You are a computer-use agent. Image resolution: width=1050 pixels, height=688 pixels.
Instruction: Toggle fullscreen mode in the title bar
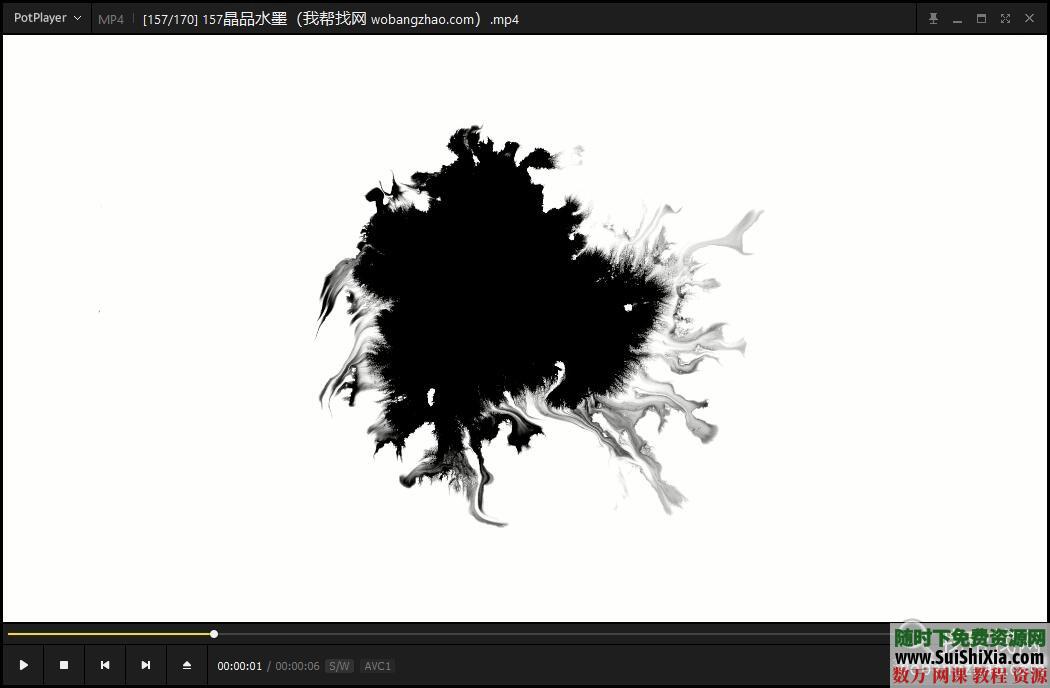(x=1005, y=19)
